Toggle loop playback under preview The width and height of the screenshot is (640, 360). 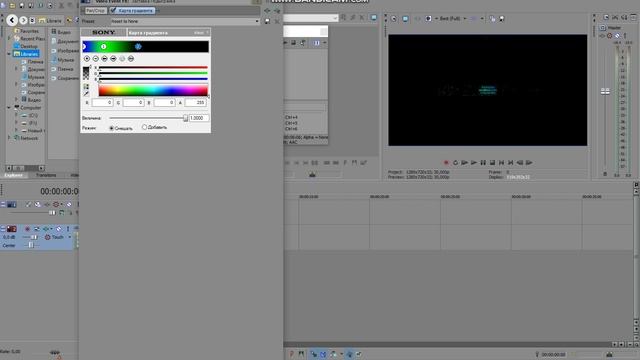456,163
